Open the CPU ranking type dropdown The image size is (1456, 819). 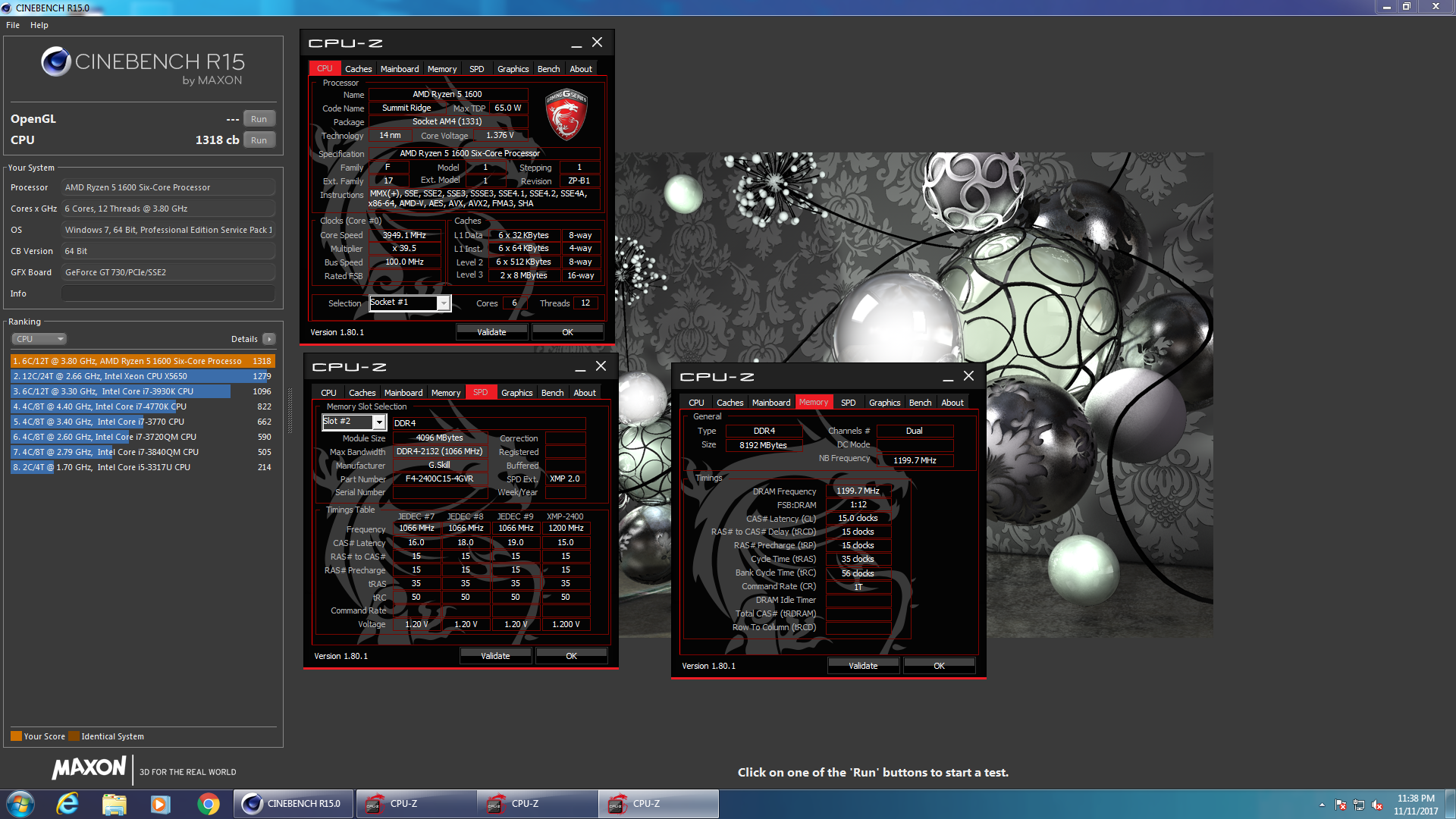point(39,339)
